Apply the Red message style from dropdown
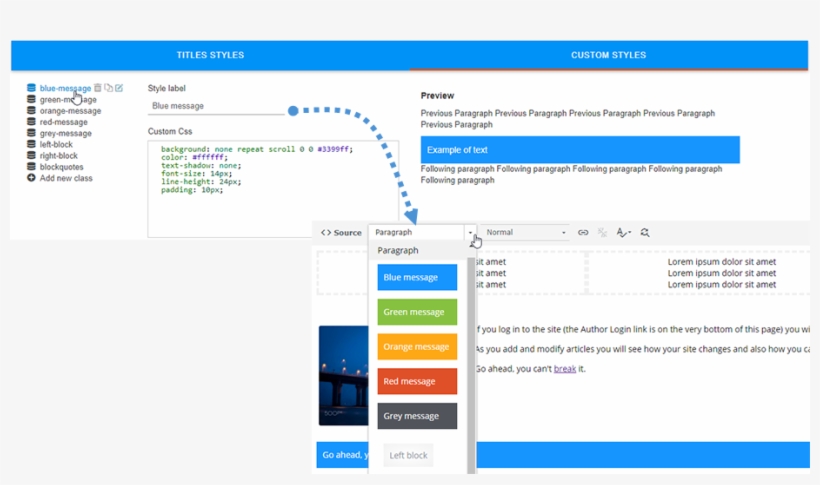This screenshot has width=820, height=485. coord(417,381)
